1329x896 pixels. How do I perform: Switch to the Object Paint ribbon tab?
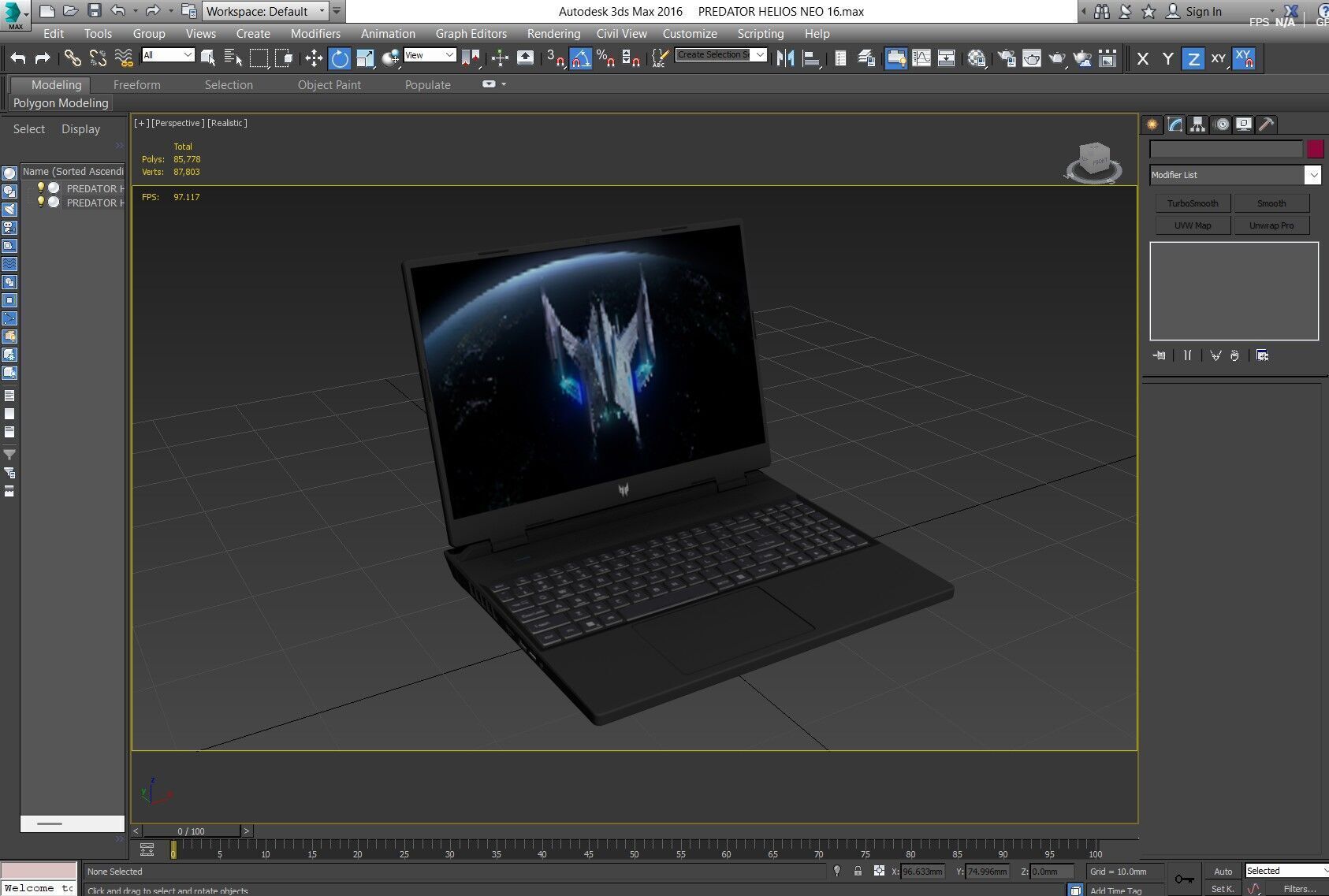(x=329, y=85)
